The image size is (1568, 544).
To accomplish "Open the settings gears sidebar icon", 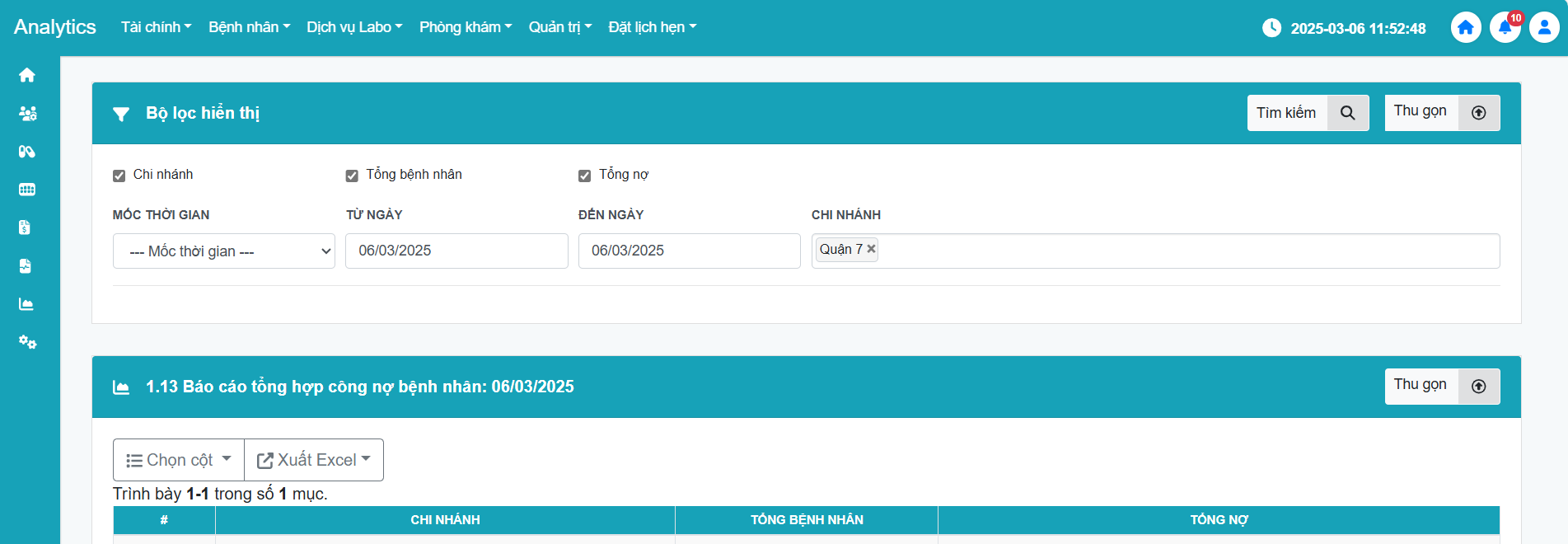I will click(x=27, y=342).
